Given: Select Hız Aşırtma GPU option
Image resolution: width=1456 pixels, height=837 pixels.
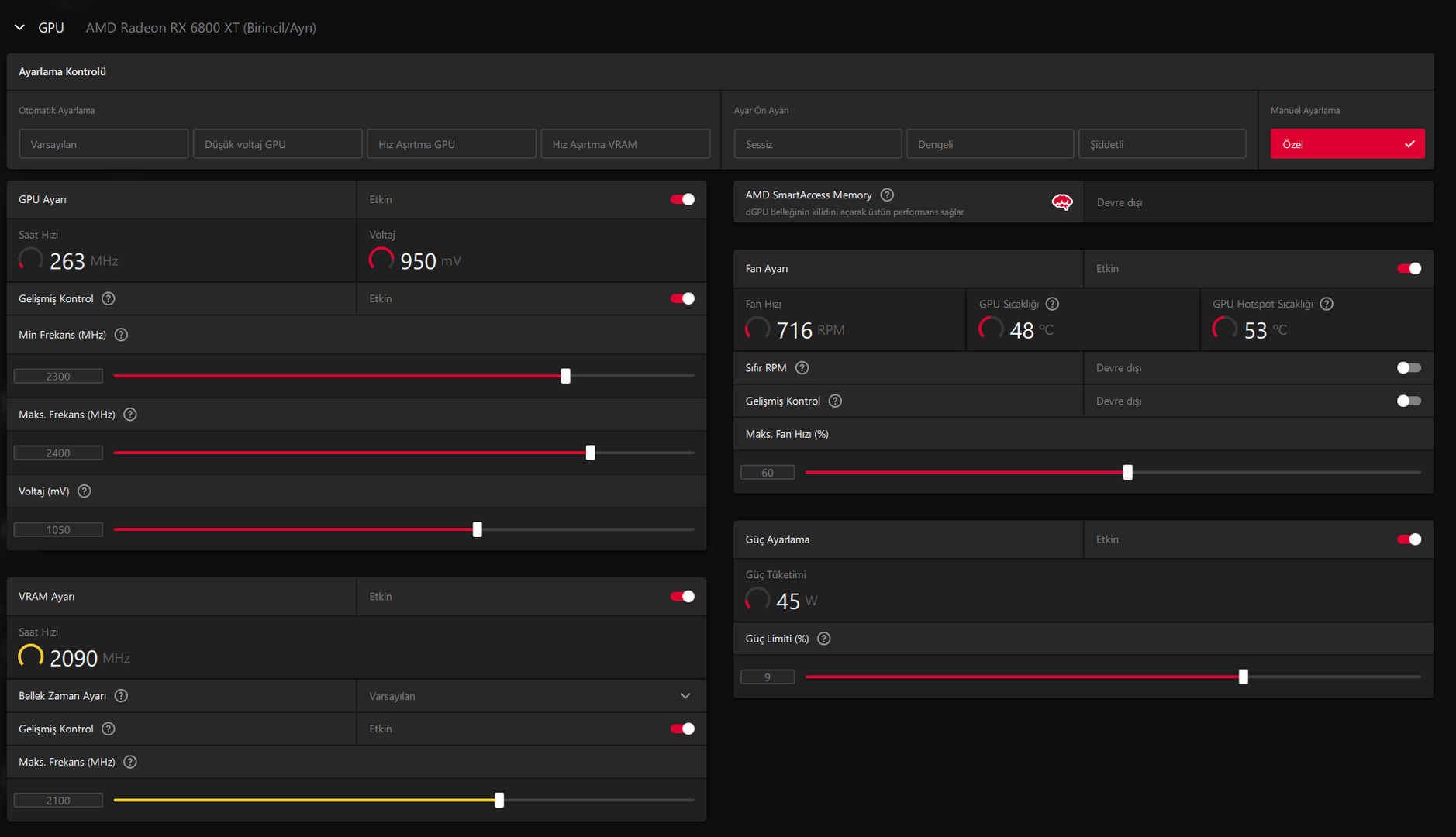Looking at the screenshot, I should [x=451, y=144].
